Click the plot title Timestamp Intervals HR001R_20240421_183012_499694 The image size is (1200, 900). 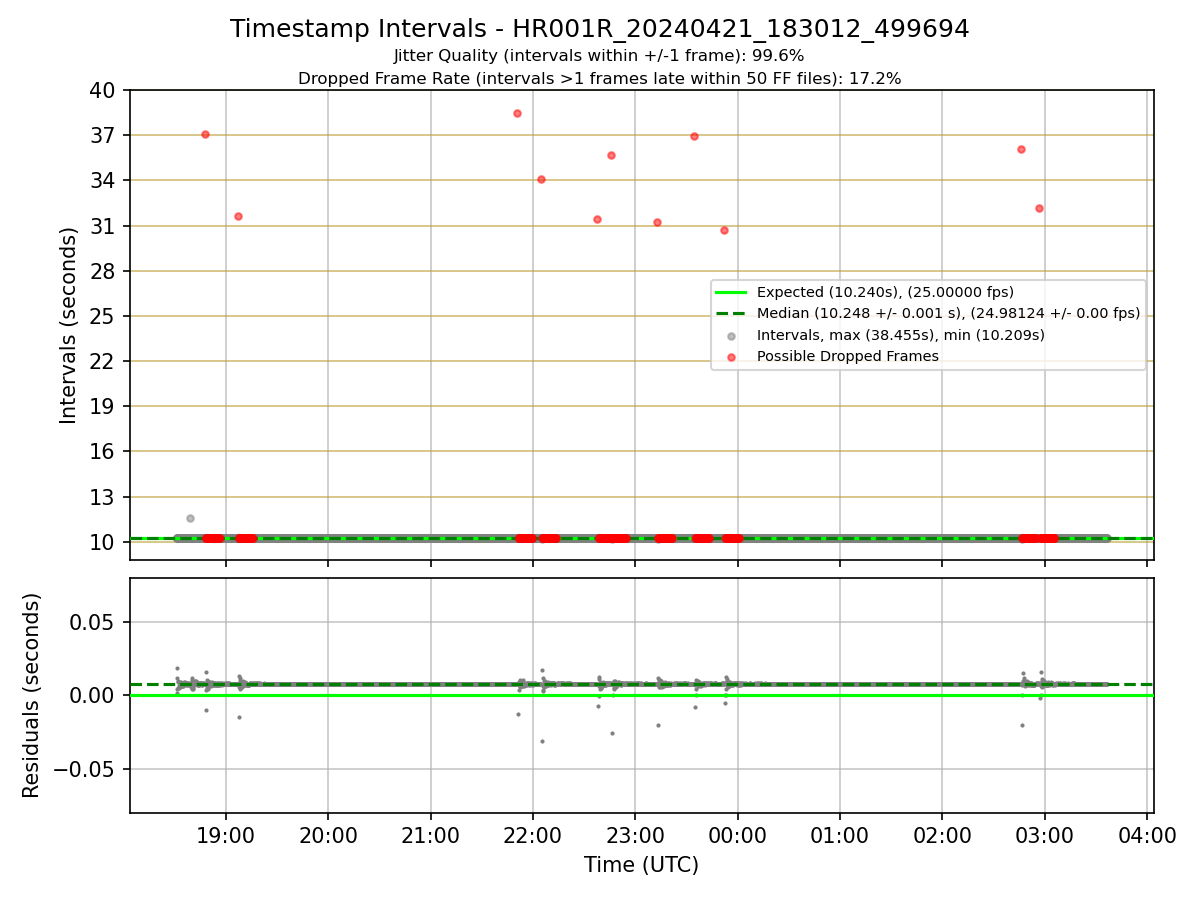599,29
